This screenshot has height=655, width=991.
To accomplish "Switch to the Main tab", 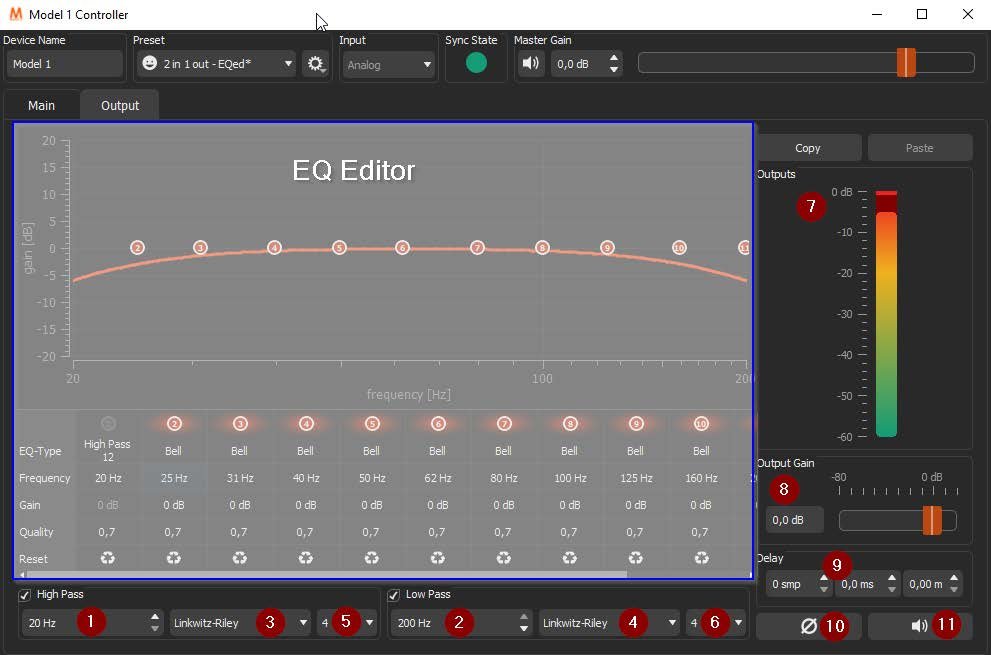I will (x=41, y=105).
